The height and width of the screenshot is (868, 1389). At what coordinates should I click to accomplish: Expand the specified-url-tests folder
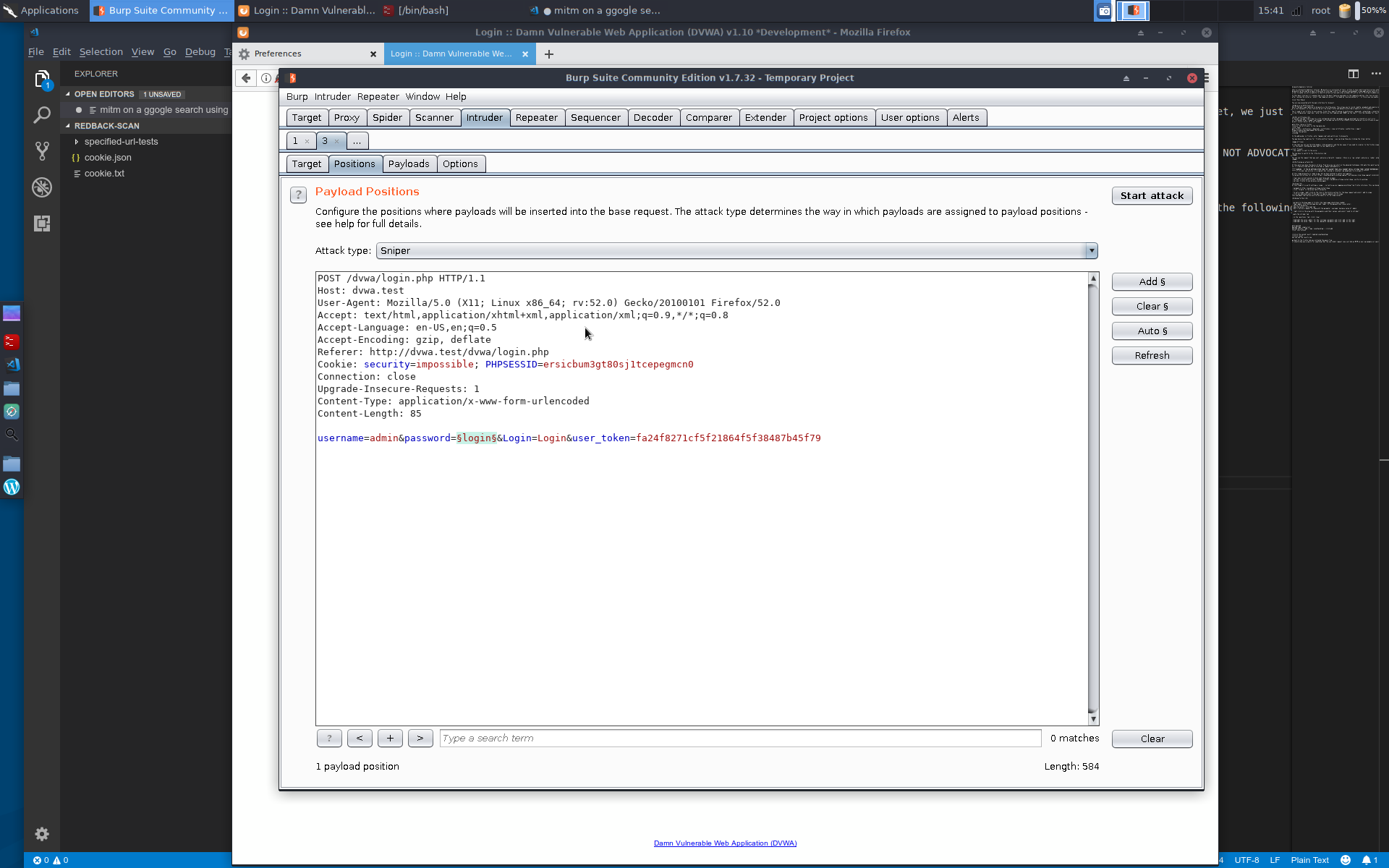coord(77,142)
